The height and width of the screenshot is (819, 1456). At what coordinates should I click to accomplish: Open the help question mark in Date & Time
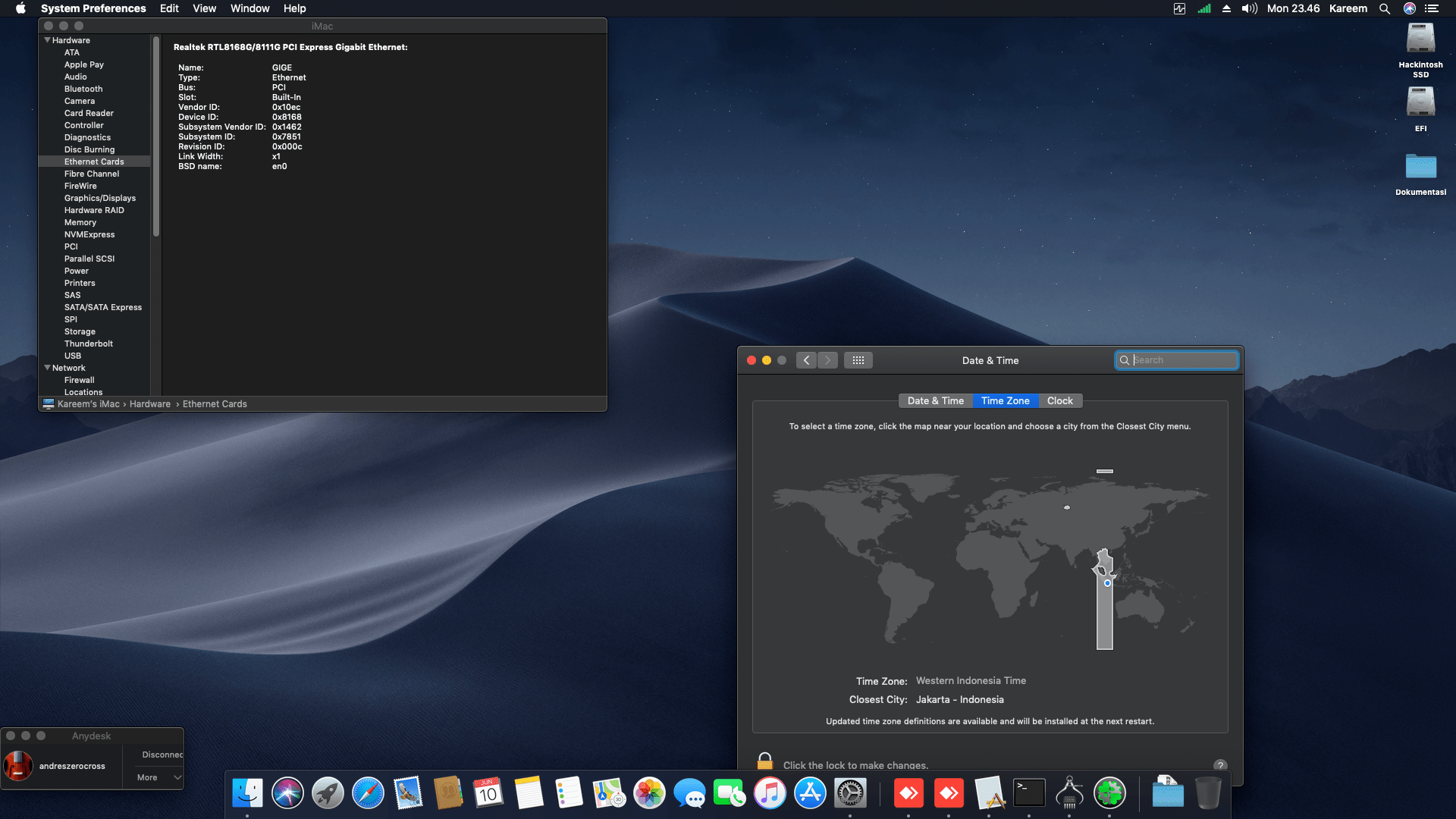coord(1220,765)
